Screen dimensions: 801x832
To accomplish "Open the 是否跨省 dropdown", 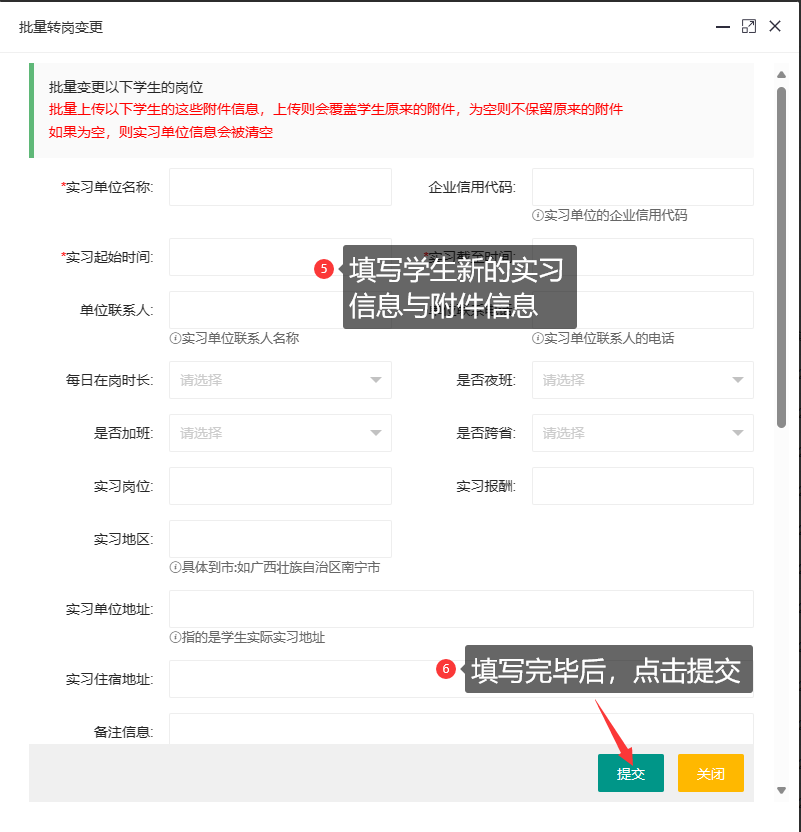I will pyautogui.click(x=641, y=433).
